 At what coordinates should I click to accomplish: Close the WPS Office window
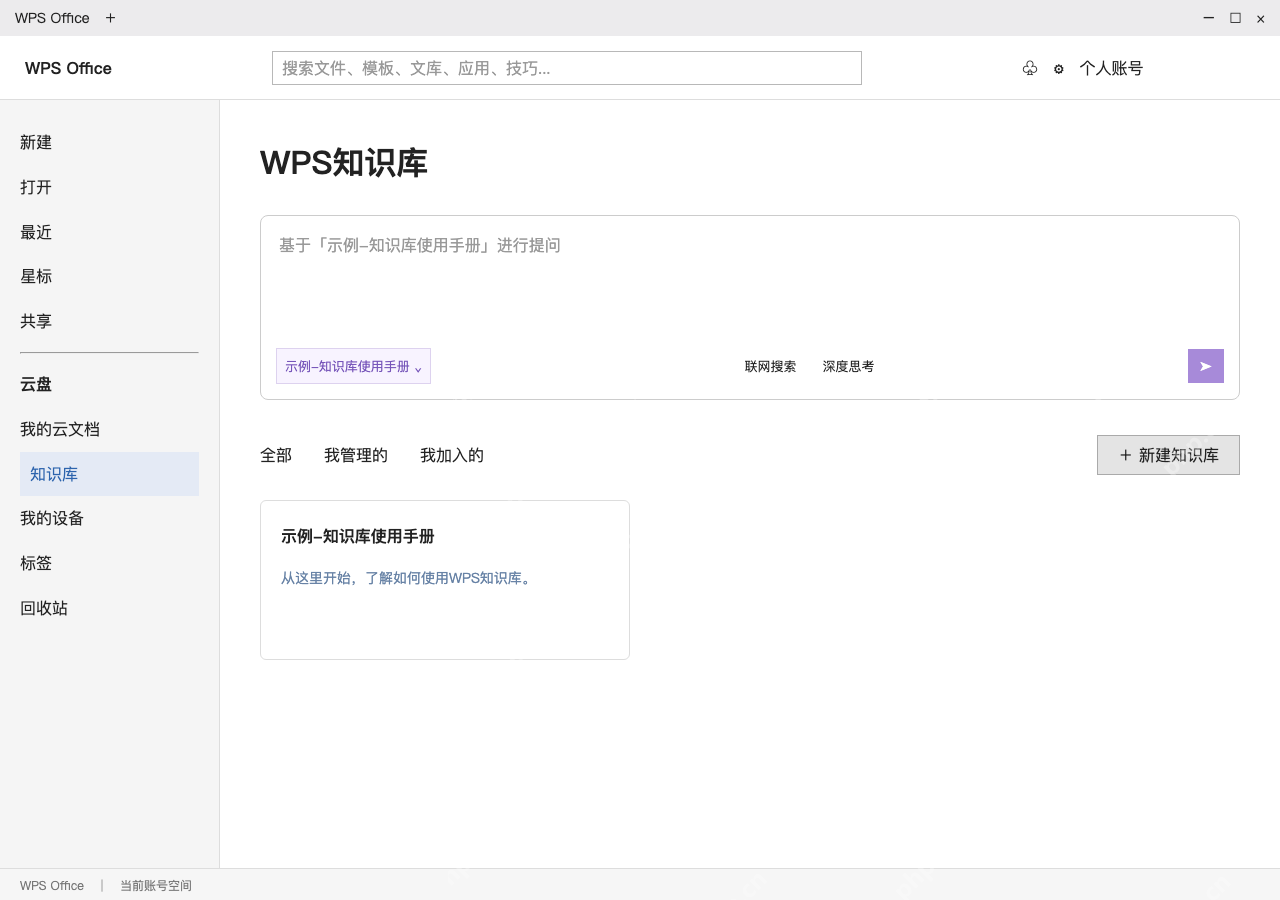(x=1261, y=18)
